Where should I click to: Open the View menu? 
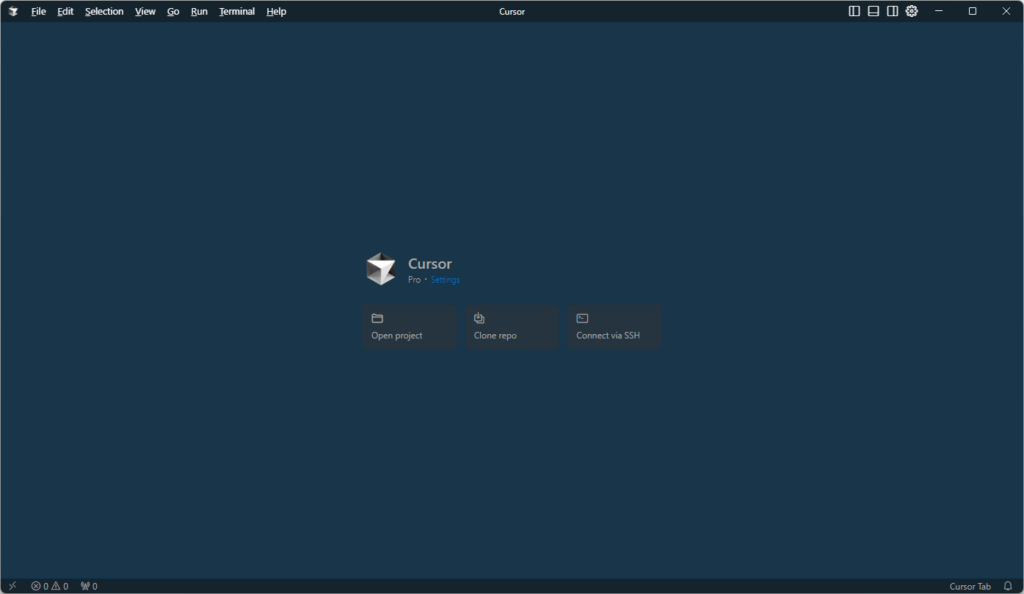145,11
